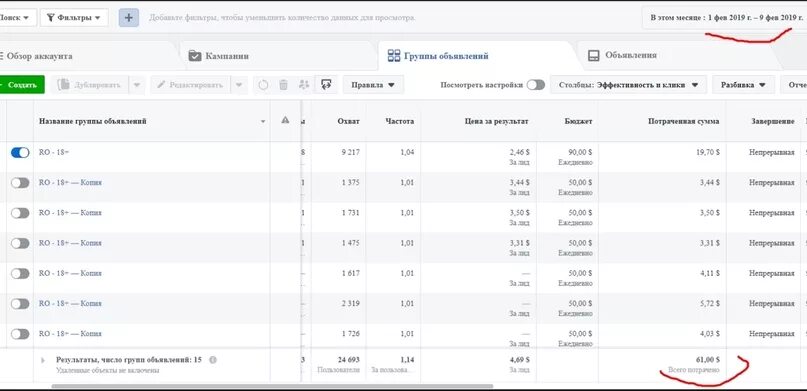807x391 pixels.
Task: Click the 1,04 frequency cell
Action: tap(407, 152)
